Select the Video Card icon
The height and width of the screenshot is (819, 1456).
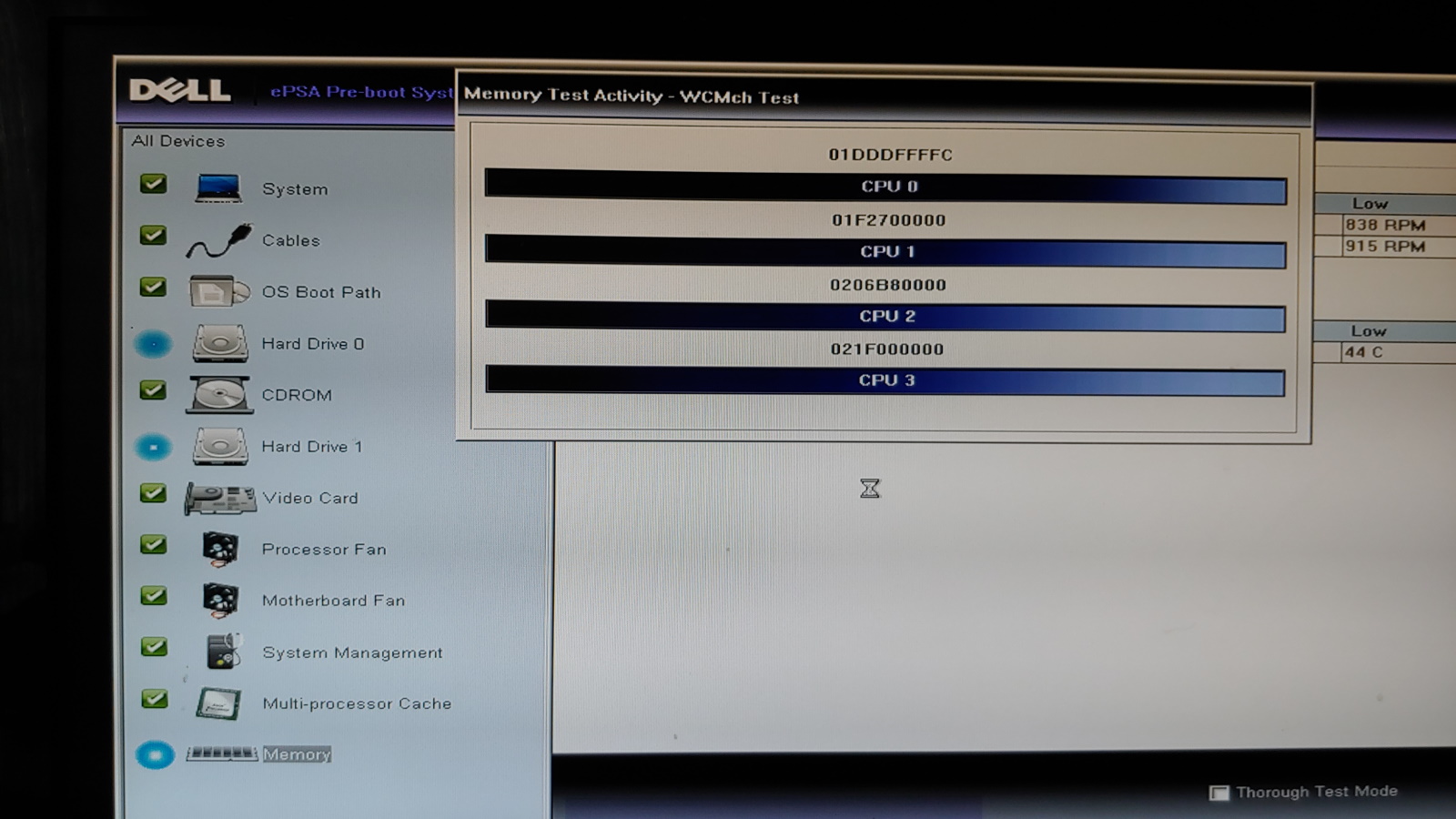coord(220,499)
